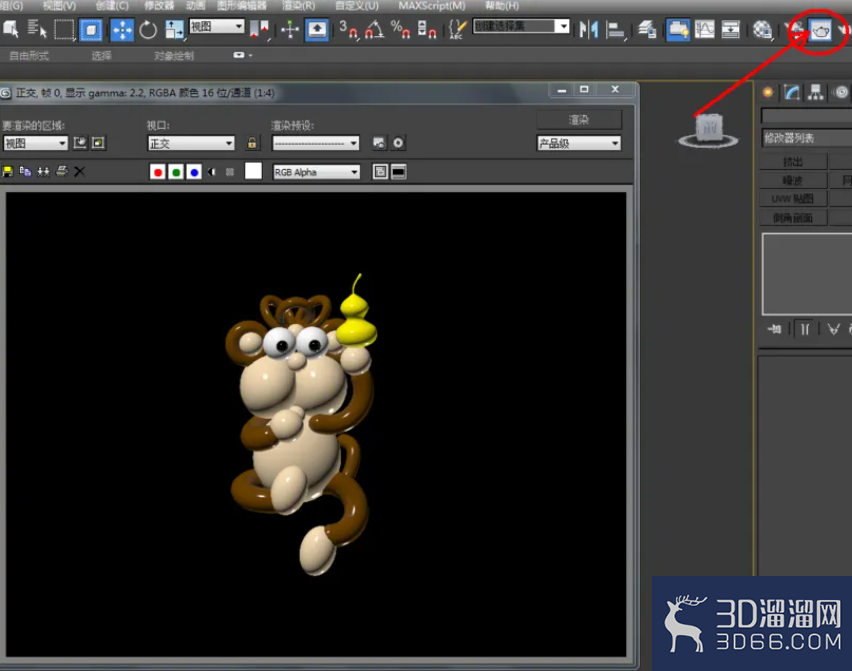
Task: Click the UVW 贴图 modifier button
Action: (793, 199)
